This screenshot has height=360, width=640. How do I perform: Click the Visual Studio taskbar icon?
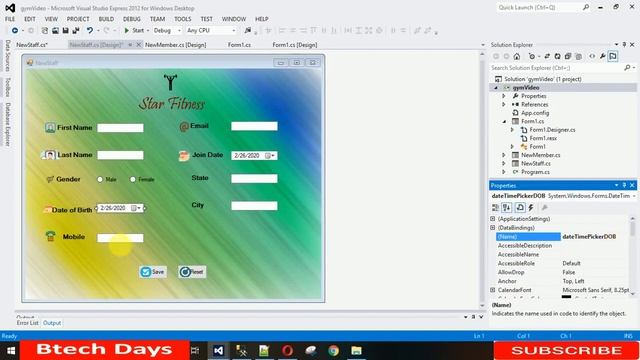click(x=218, y=351)
